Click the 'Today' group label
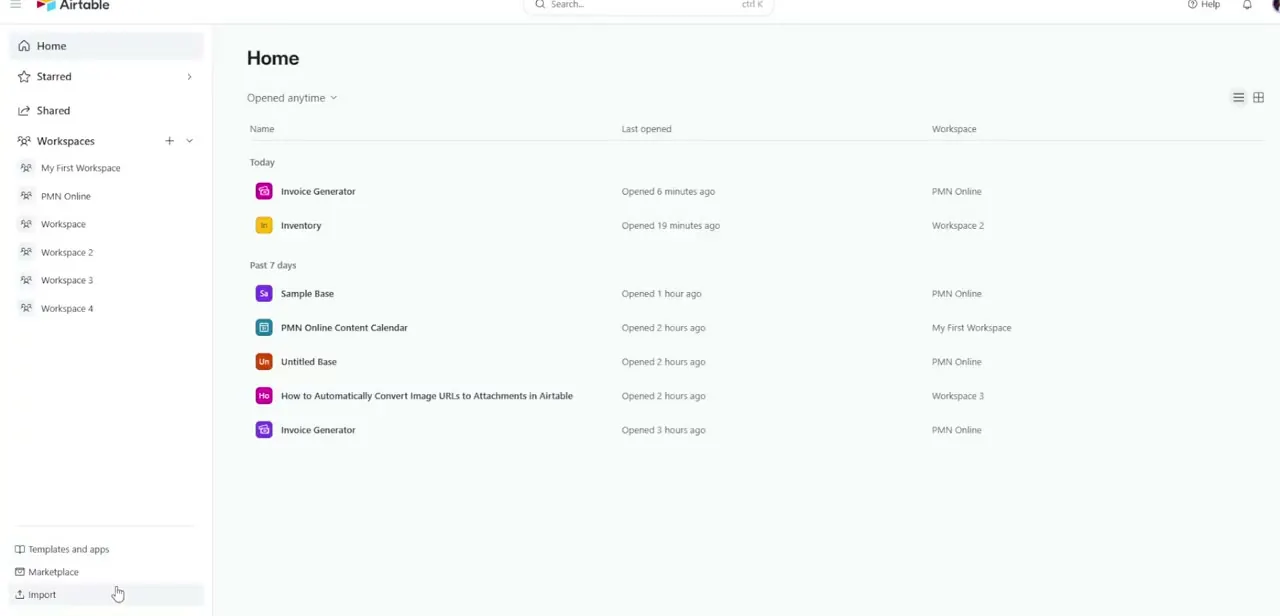This screenshot has width=1280, height=616. [x=262, y=162]
